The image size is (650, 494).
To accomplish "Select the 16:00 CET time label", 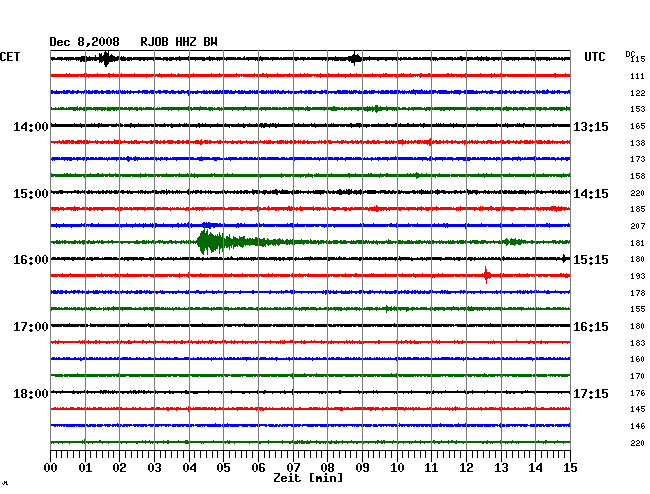I will pyautogui.click(x=31, y=260).
